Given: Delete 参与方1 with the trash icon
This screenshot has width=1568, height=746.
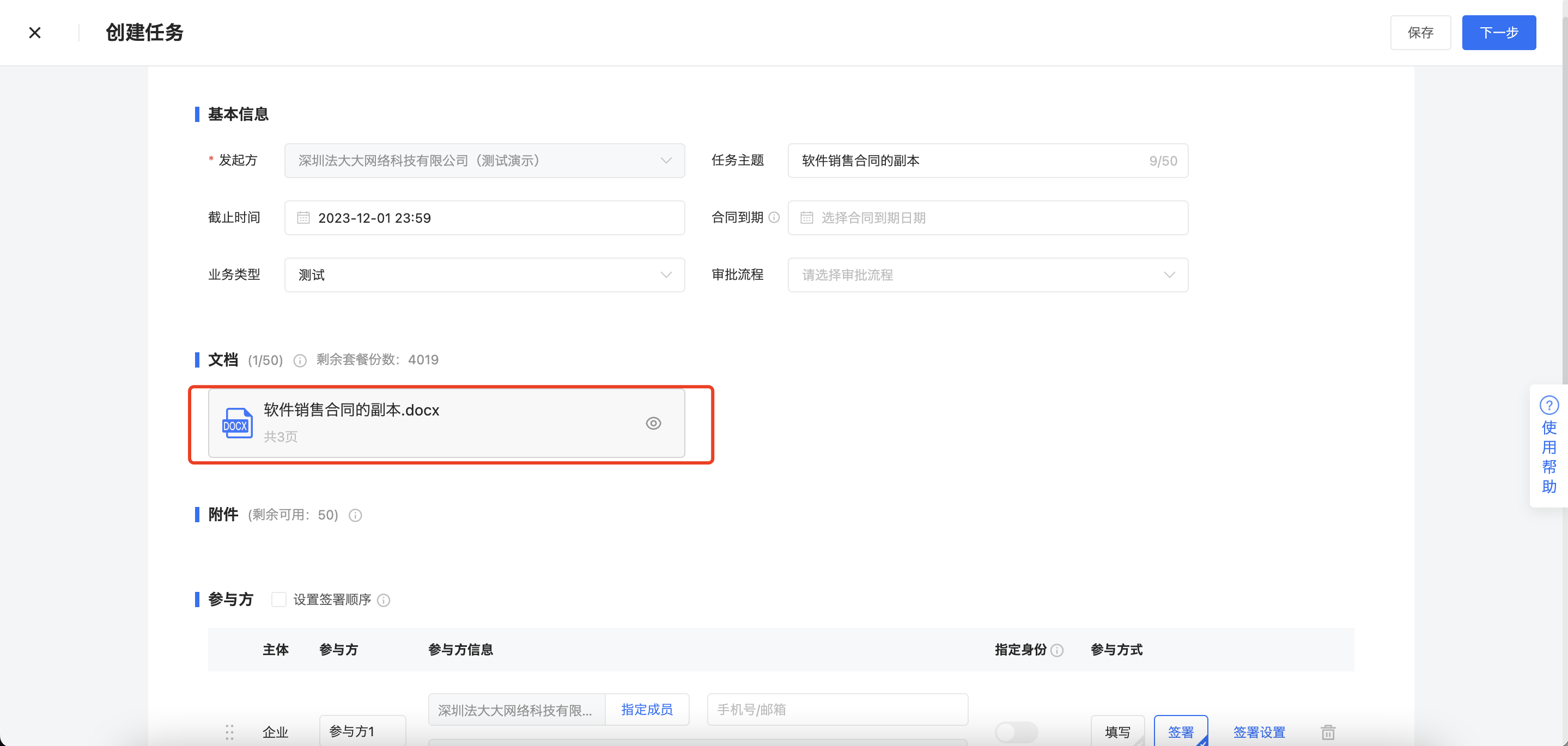Looking at the screenshot, I should tap(1328, 732).
